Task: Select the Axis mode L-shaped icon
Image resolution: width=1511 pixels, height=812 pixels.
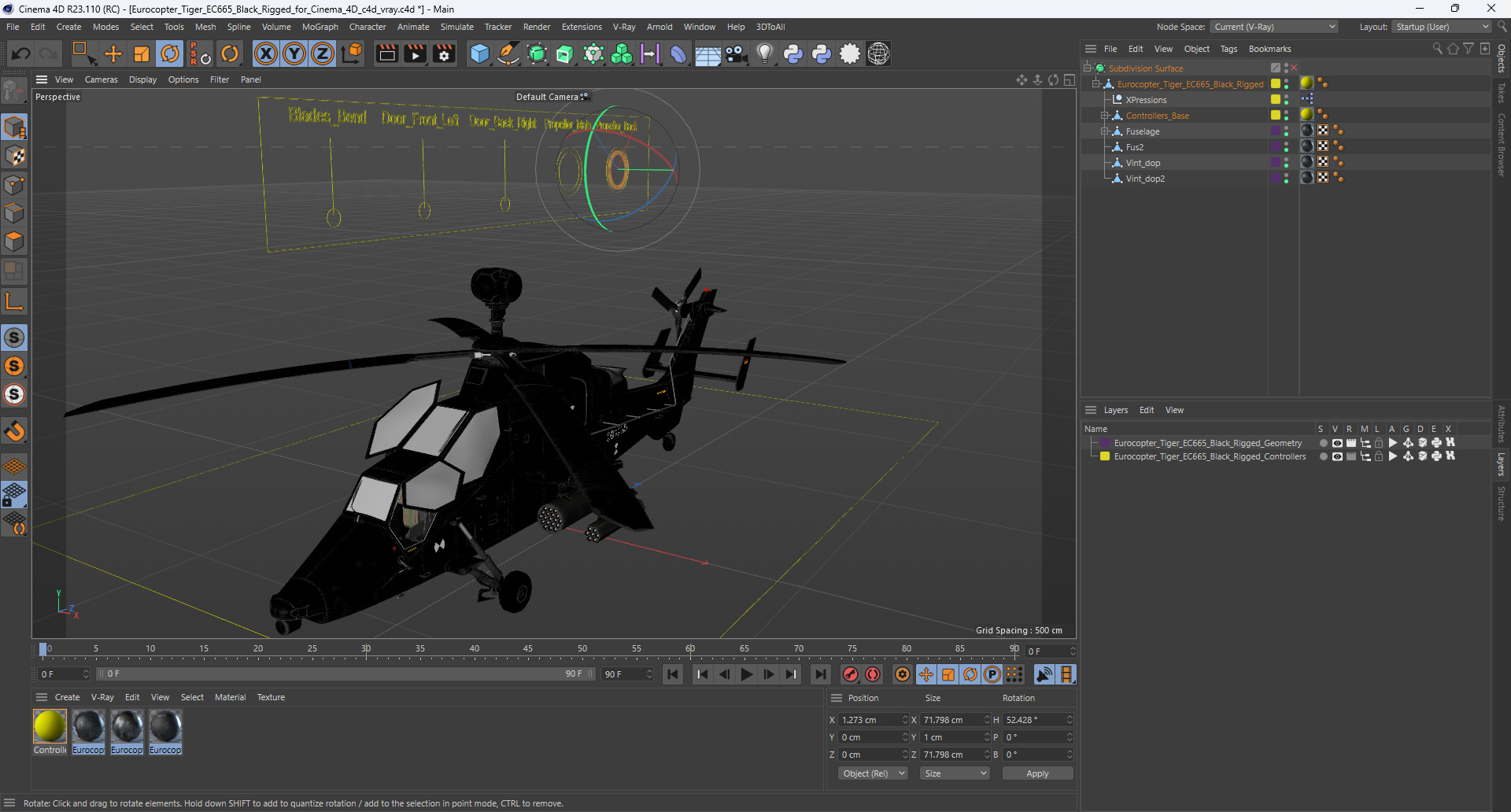Action: [14, 301]
